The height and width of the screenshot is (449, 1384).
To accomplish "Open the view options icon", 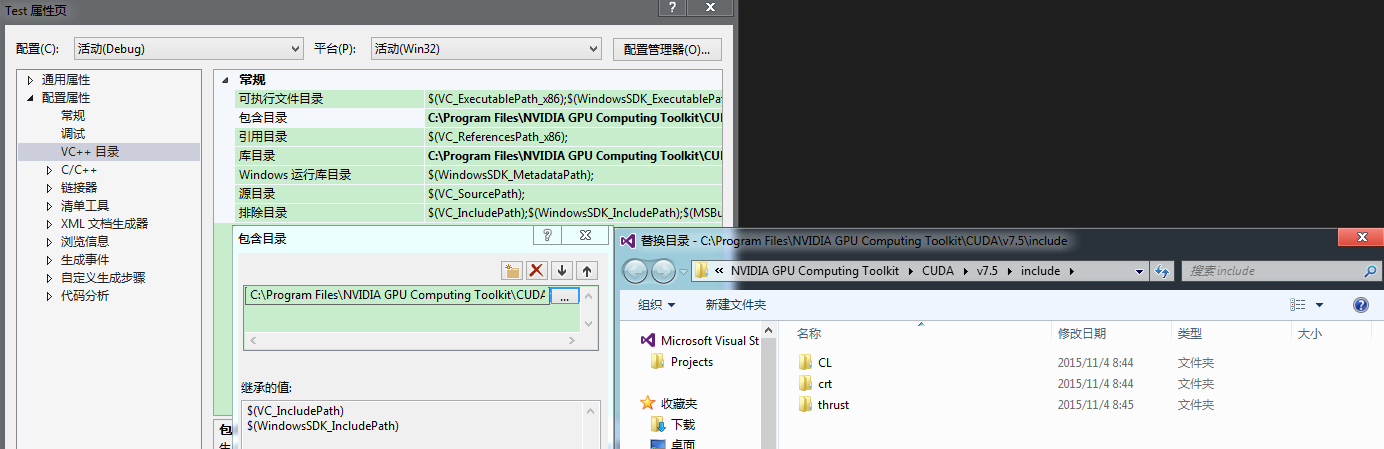I will tap(1298, 305).
